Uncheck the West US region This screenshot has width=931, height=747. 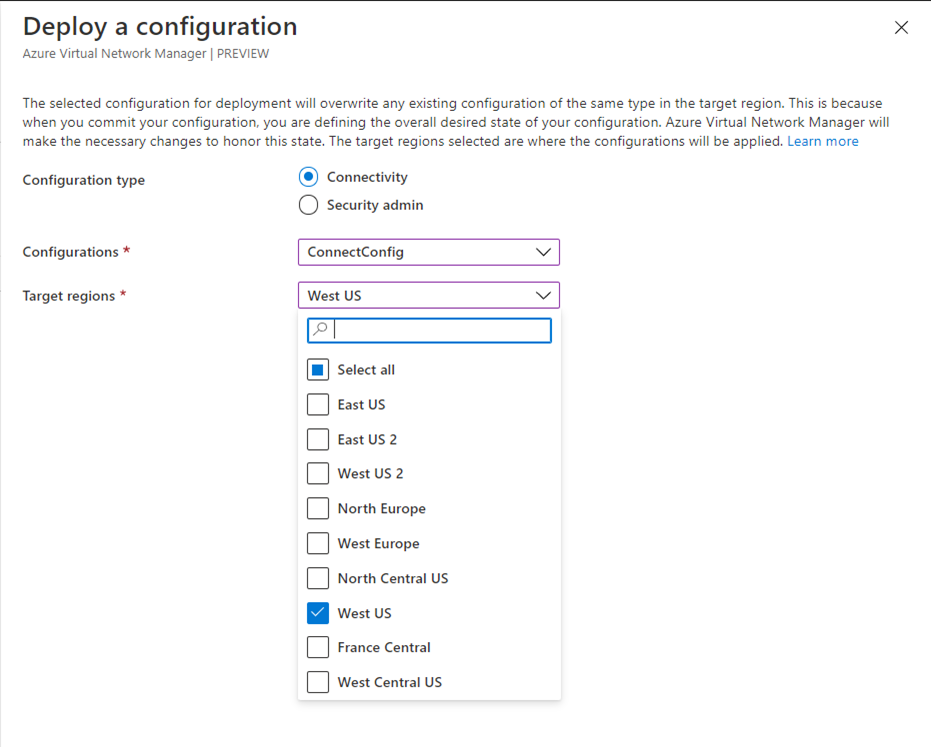click(318, 613)
